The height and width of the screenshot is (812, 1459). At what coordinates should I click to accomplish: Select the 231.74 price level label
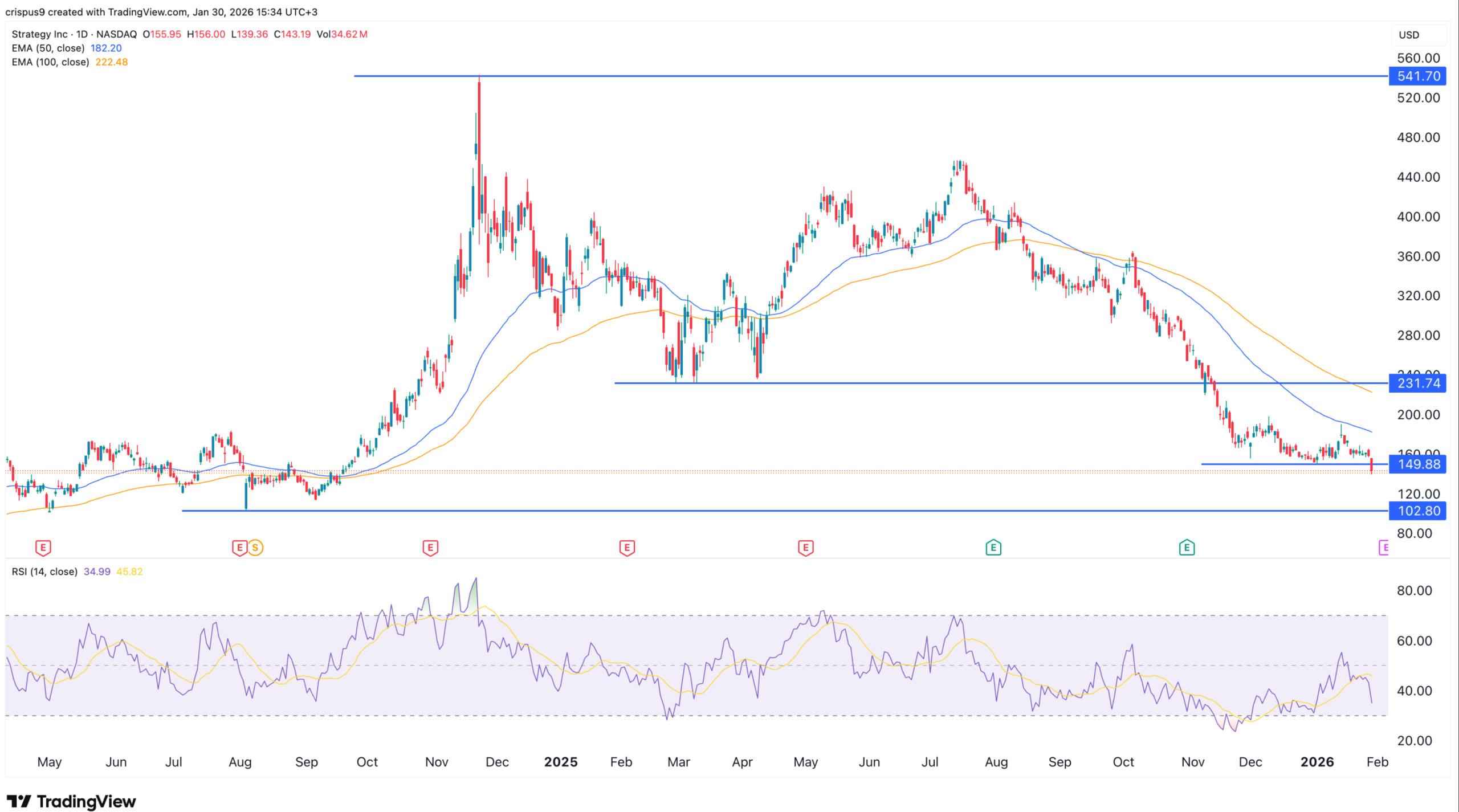[x=1417, y=383]
